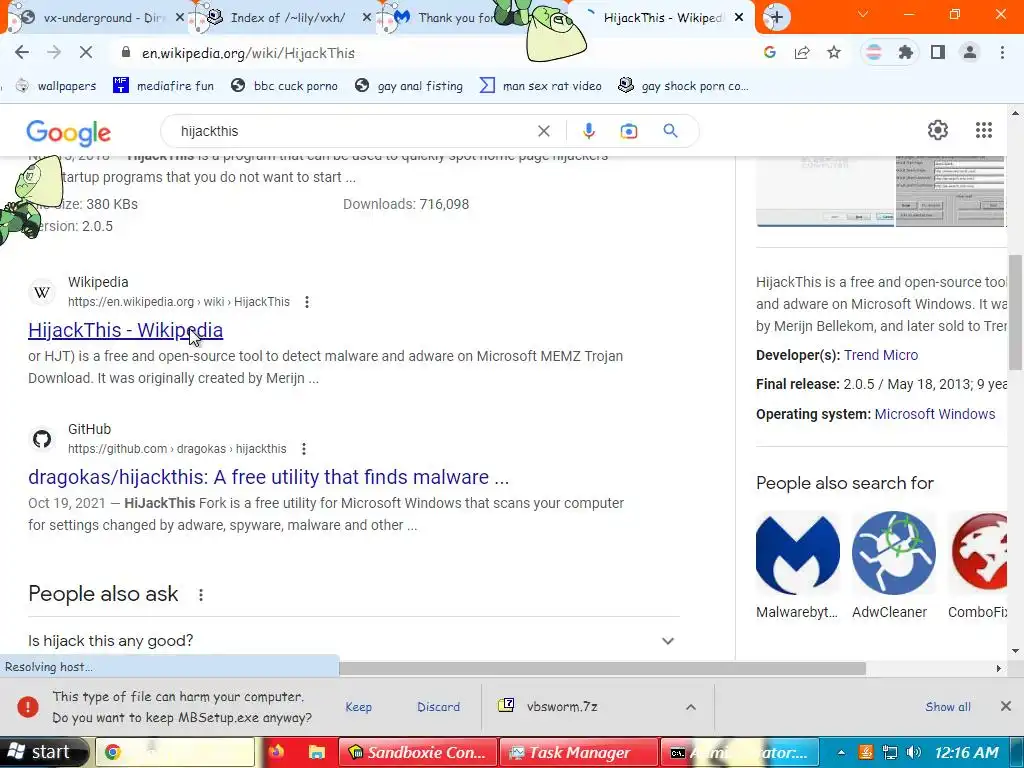Close the downloads bar

pyautogui.click(x=1006, y=706)
